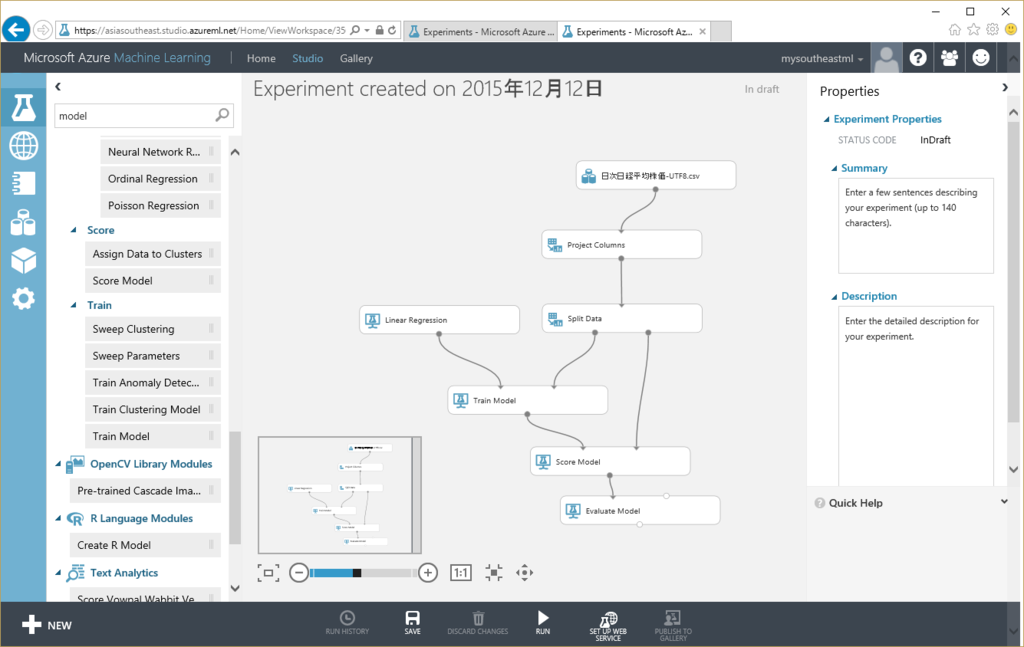
Task: Collapse the Summary section
Action: 834,168
